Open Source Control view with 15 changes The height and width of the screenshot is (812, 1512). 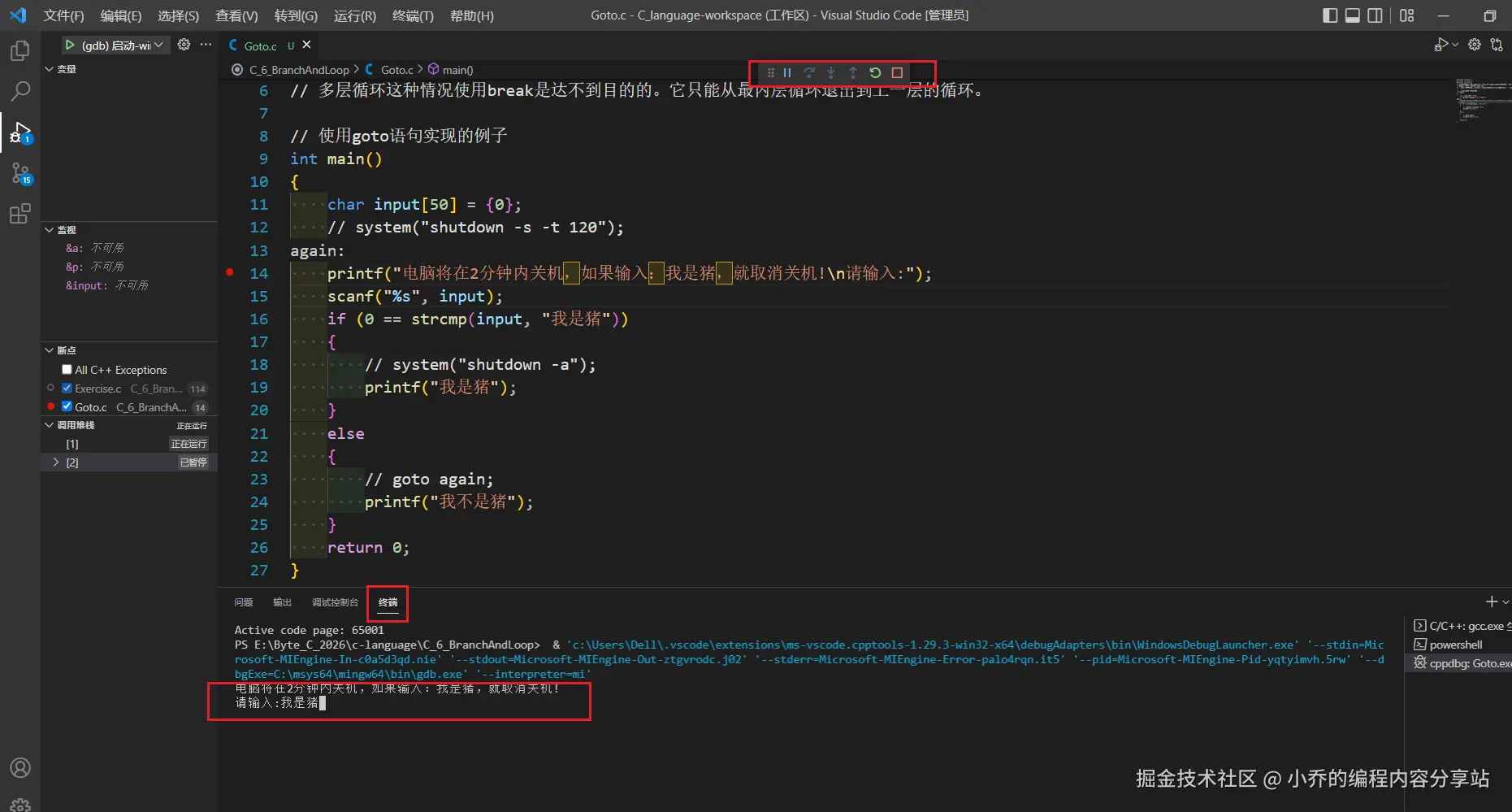[20, 173]
